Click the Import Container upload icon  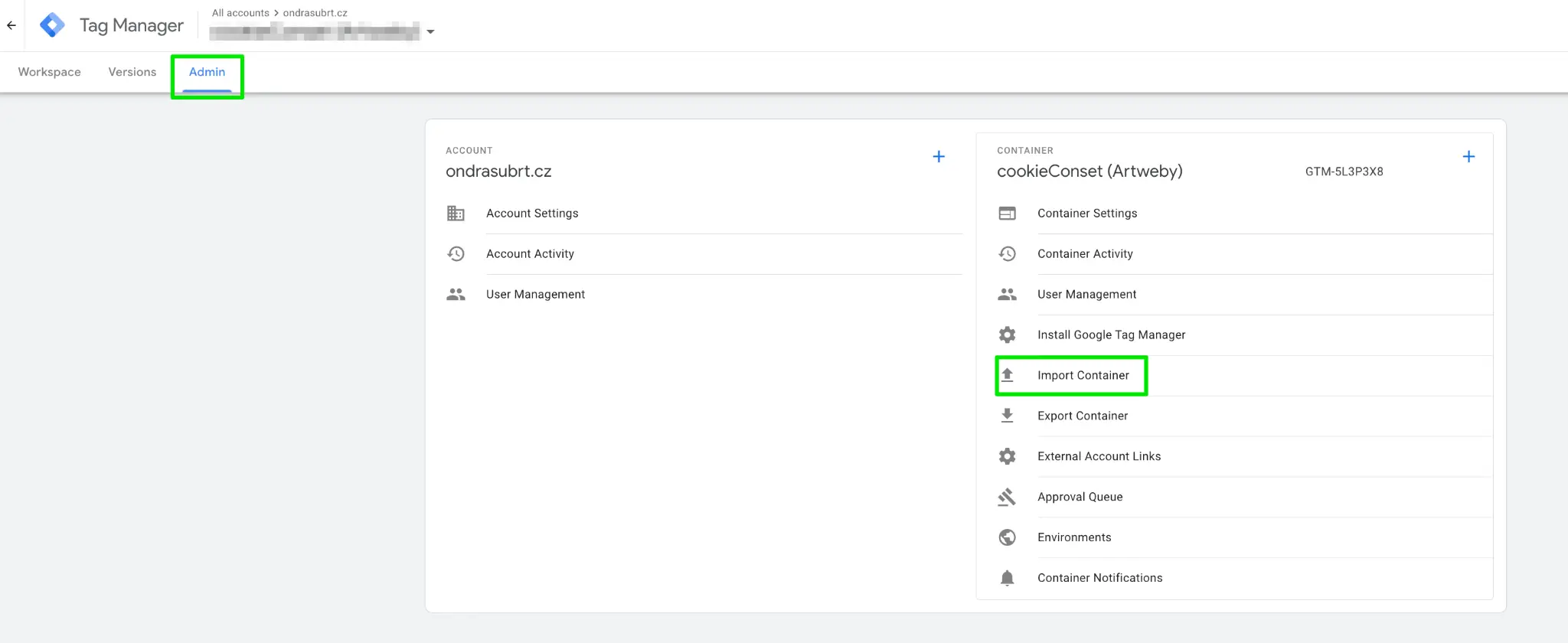click(1007, 375)
